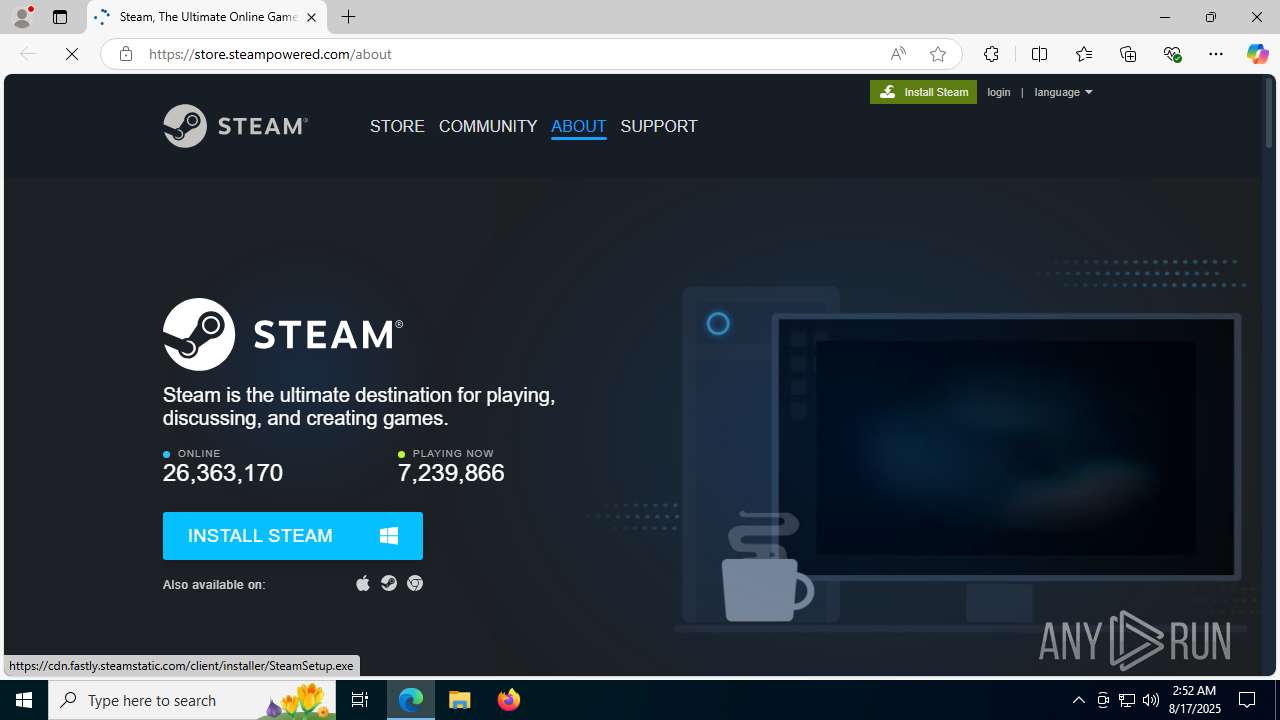Stop the page loading with the X button

(72, 54)
